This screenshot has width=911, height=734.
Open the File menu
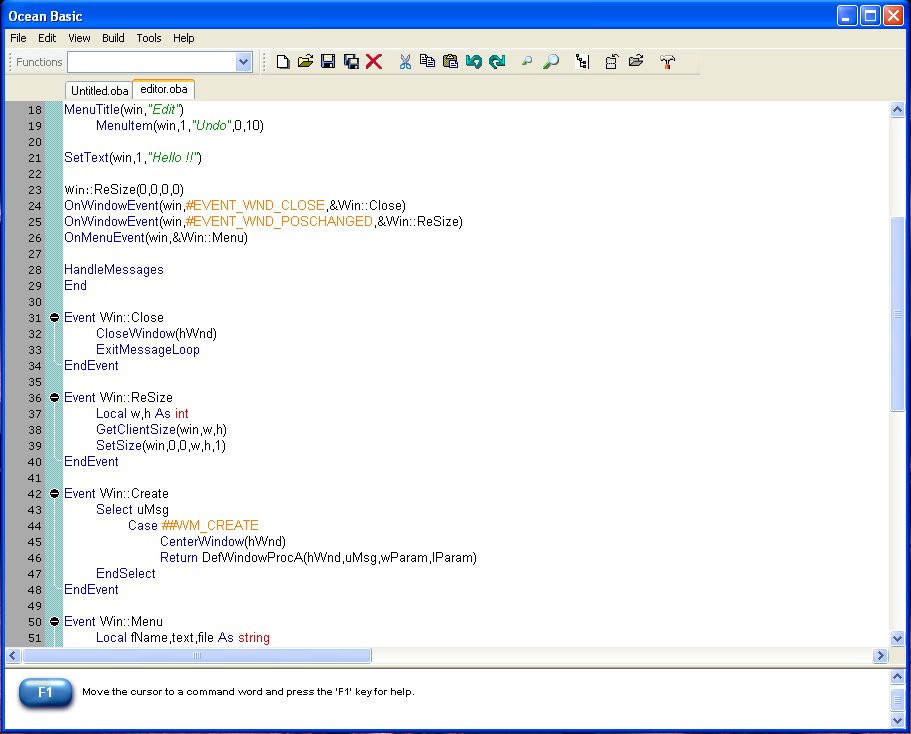18,38
